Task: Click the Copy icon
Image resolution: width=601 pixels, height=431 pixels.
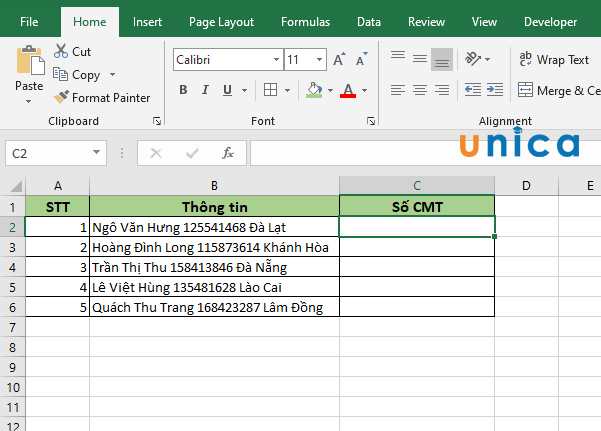Action: [61, 74]
